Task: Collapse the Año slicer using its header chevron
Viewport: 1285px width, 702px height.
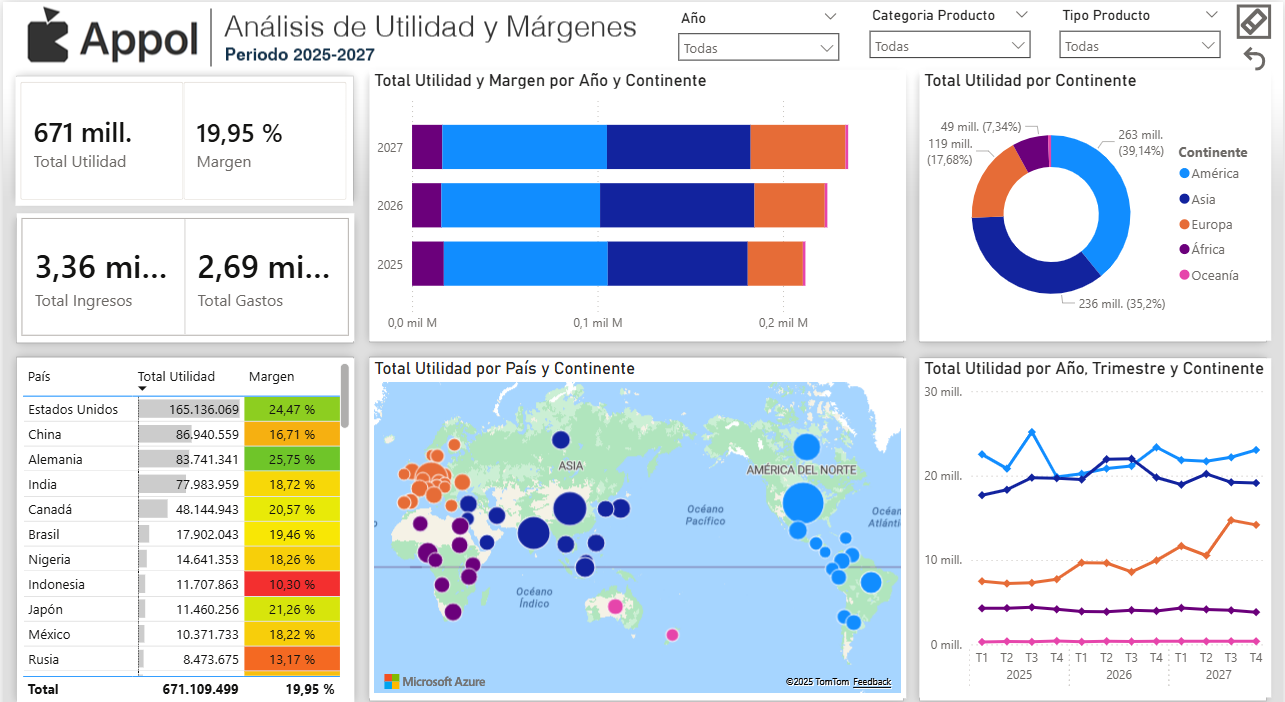Action: [832, 15]
